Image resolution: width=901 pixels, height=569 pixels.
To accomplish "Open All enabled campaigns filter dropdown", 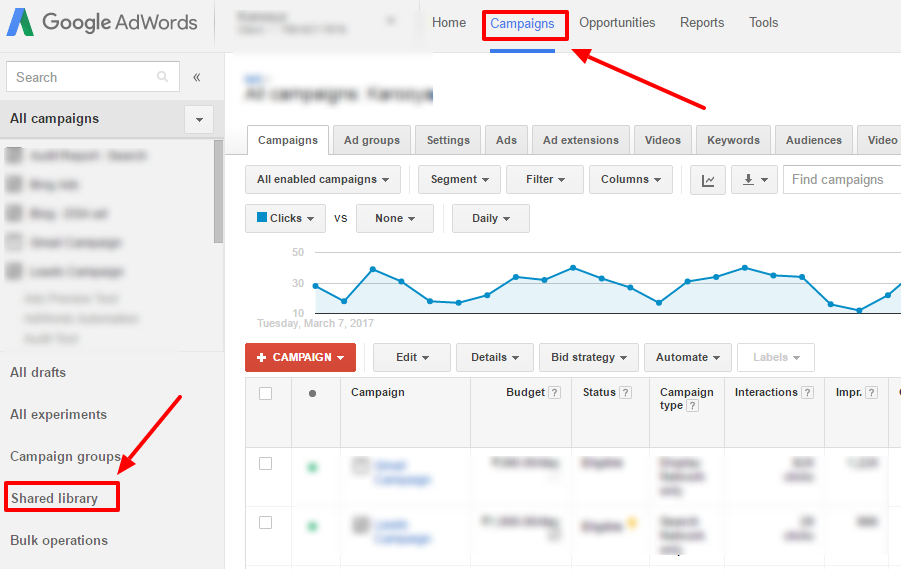I will (322, 180).
